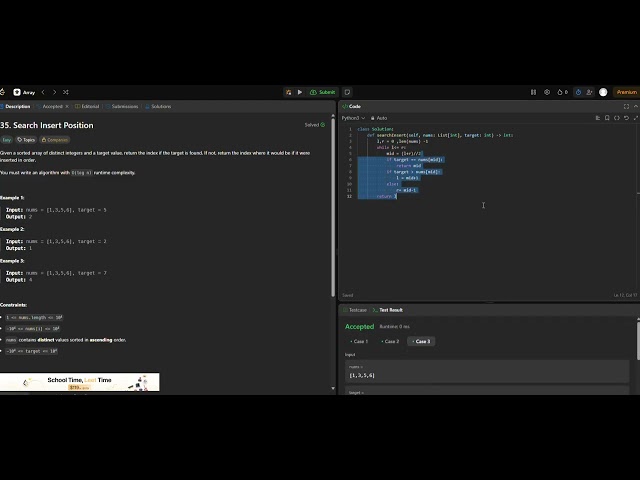Click the School Time ad banner
640x480 pixels.
click(x=80, y=382)
